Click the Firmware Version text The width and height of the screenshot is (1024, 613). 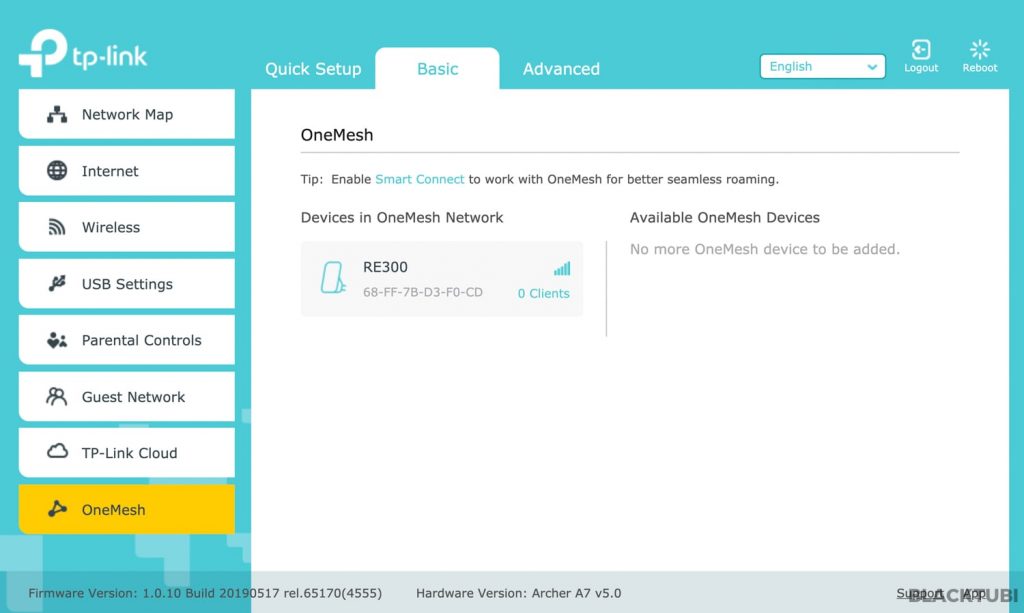[x=205, y=593]
